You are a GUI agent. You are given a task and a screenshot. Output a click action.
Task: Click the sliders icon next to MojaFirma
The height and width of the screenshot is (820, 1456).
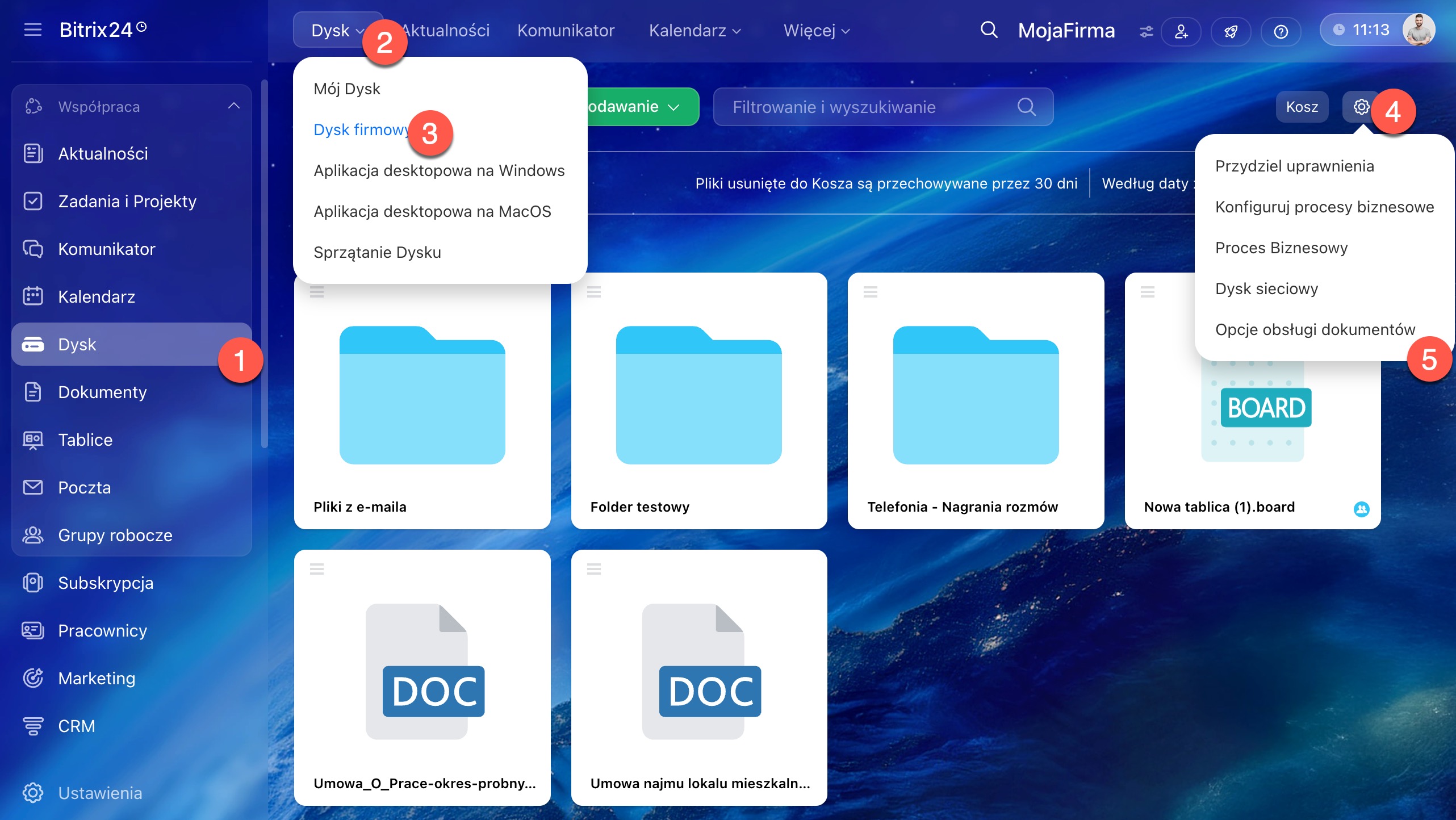tap(1146, 31)
